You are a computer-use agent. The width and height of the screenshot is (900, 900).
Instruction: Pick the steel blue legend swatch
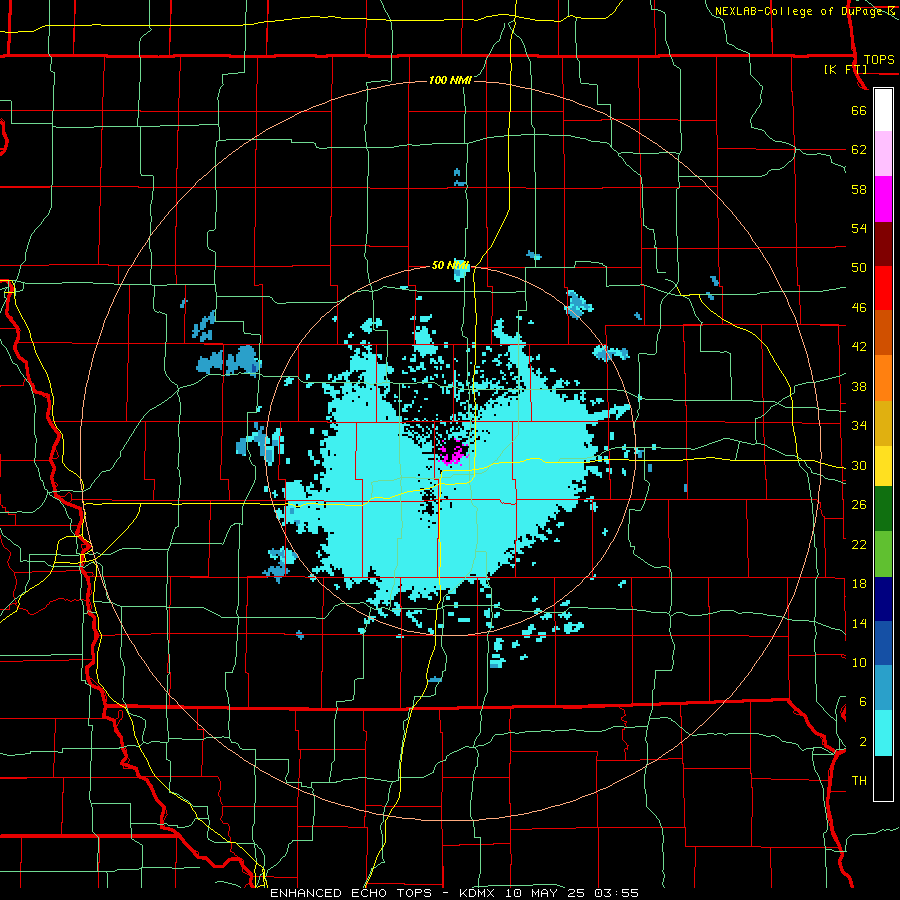coord(883,688)
